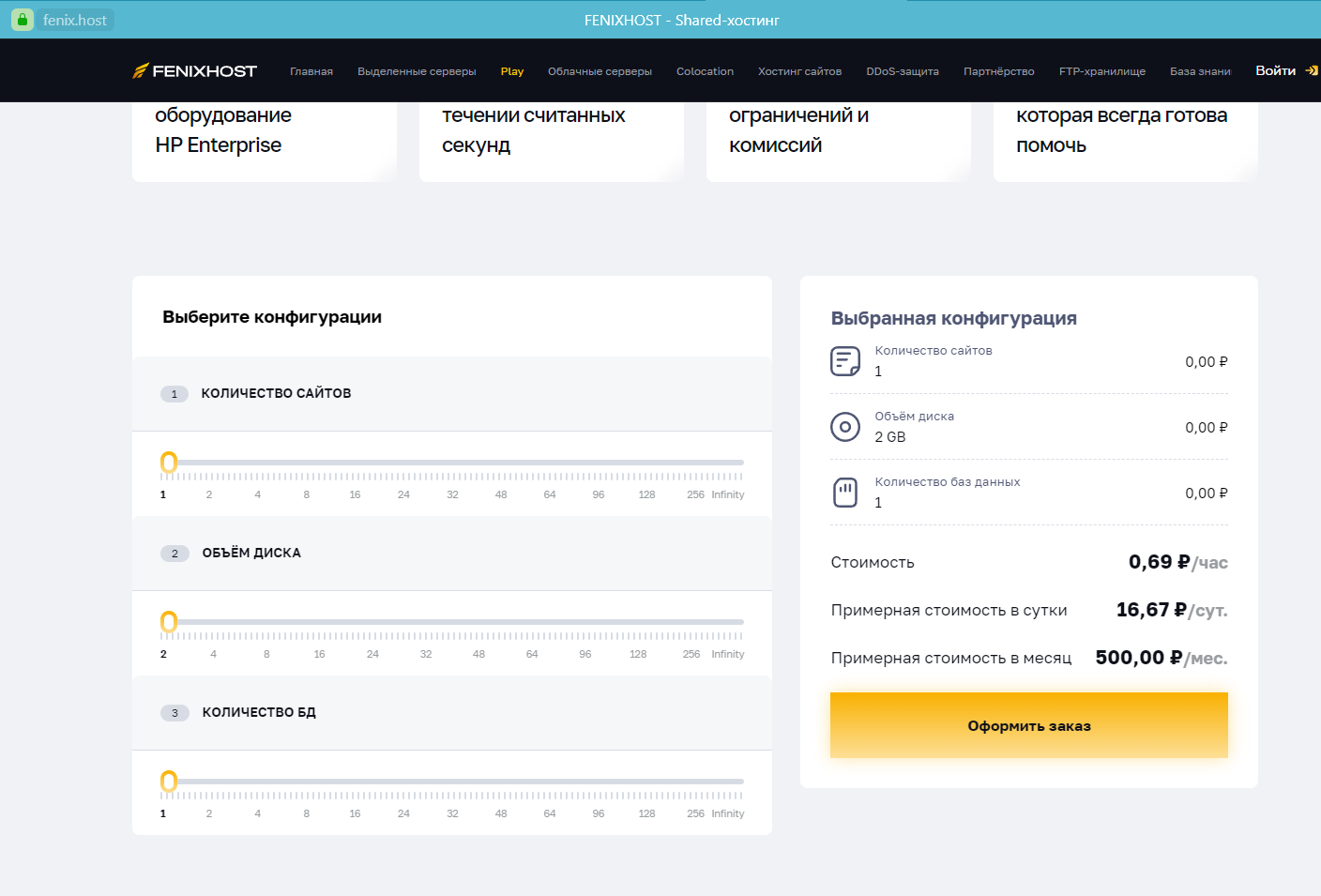Click the database count storage icon
This screenshot has height=896, width=1321.
point(844,493)
